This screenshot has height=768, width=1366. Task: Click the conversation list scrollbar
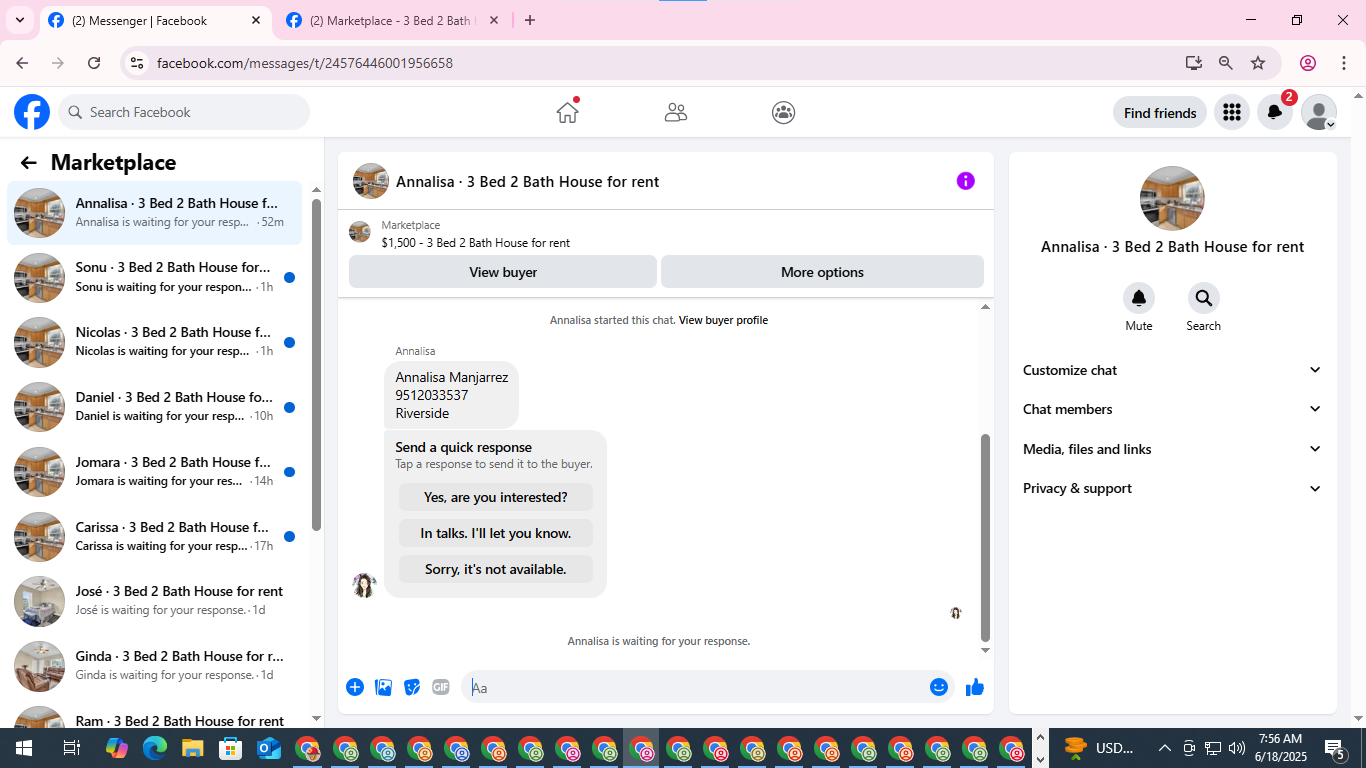point(316,365)
